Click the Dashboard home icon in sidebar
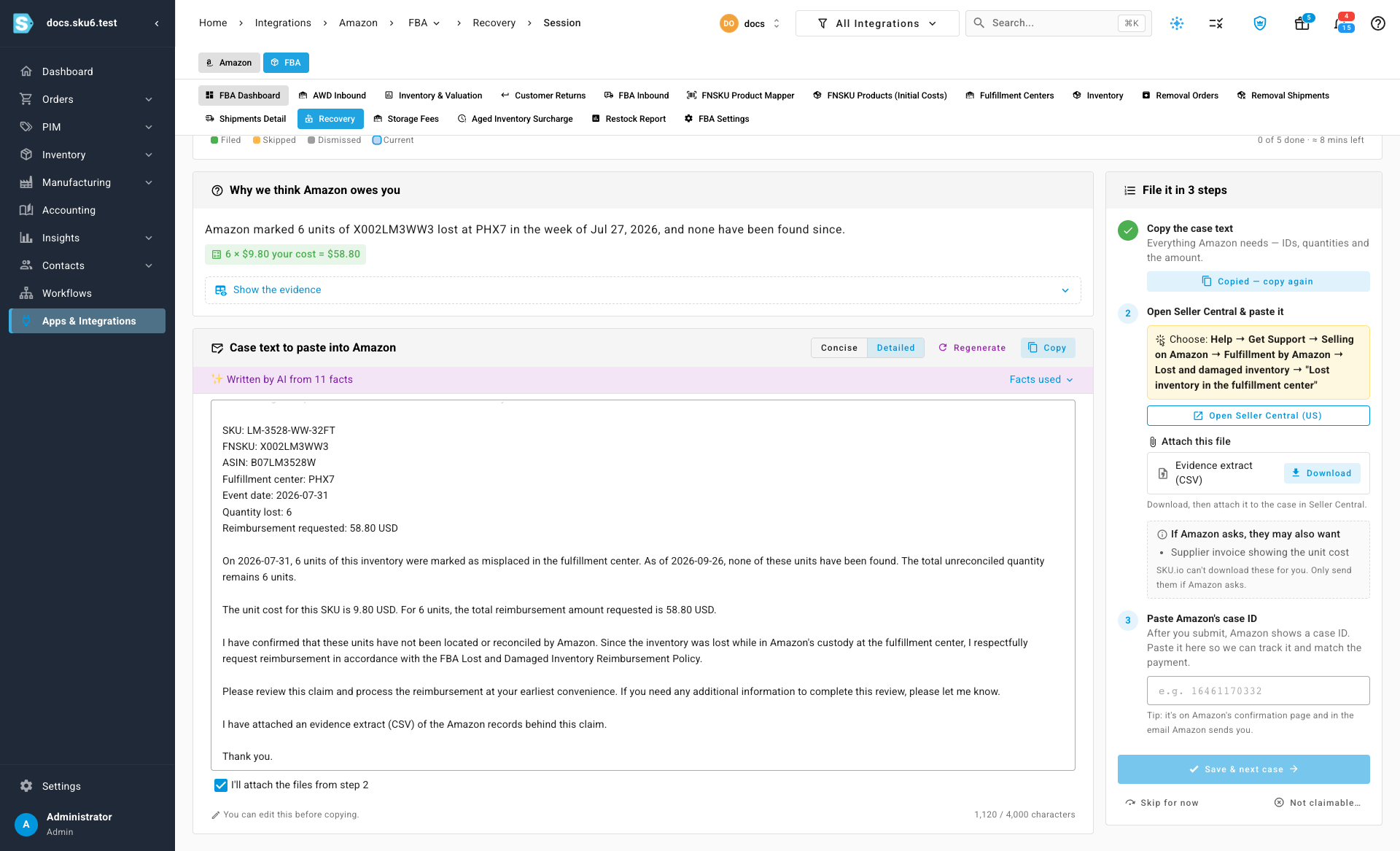This screenshot has width=1400, height=851. coord(26,71)
